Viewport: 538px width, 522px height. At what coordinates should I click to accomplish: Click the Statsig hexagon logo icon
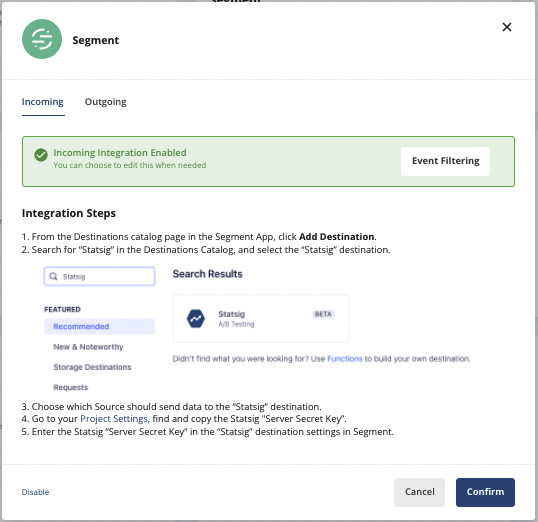click(196, 318)
